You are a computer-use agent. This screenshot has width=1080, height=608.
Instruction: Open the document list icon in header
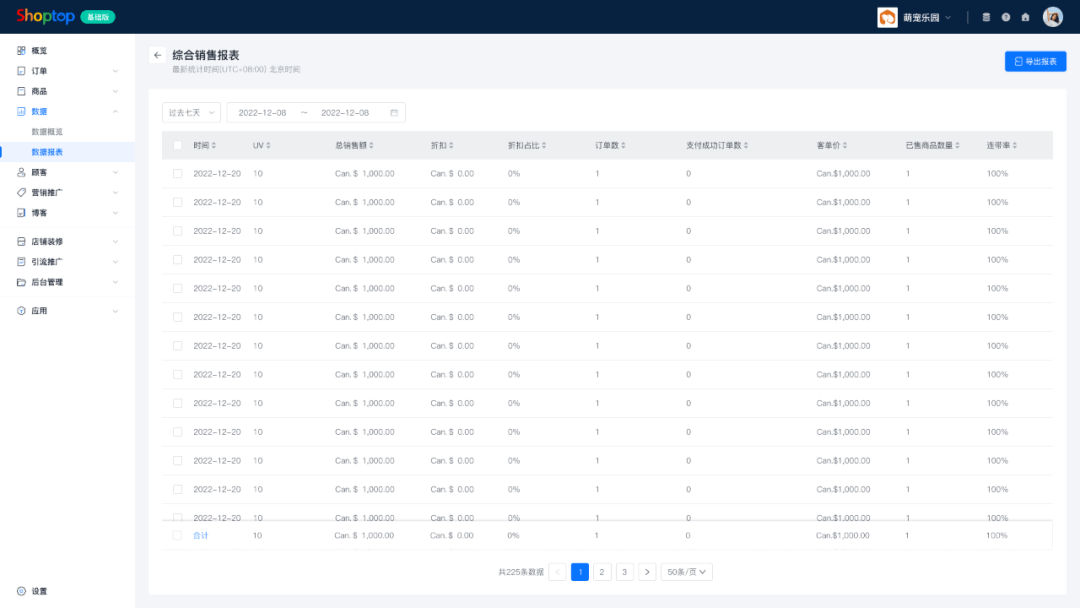986,17
